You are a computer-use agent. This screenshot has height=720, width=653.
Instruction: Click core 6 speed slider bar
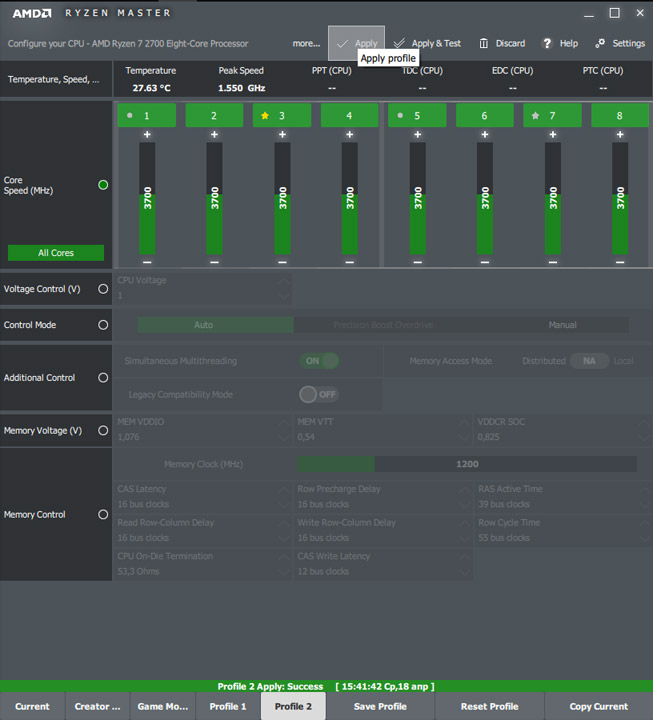485,198
